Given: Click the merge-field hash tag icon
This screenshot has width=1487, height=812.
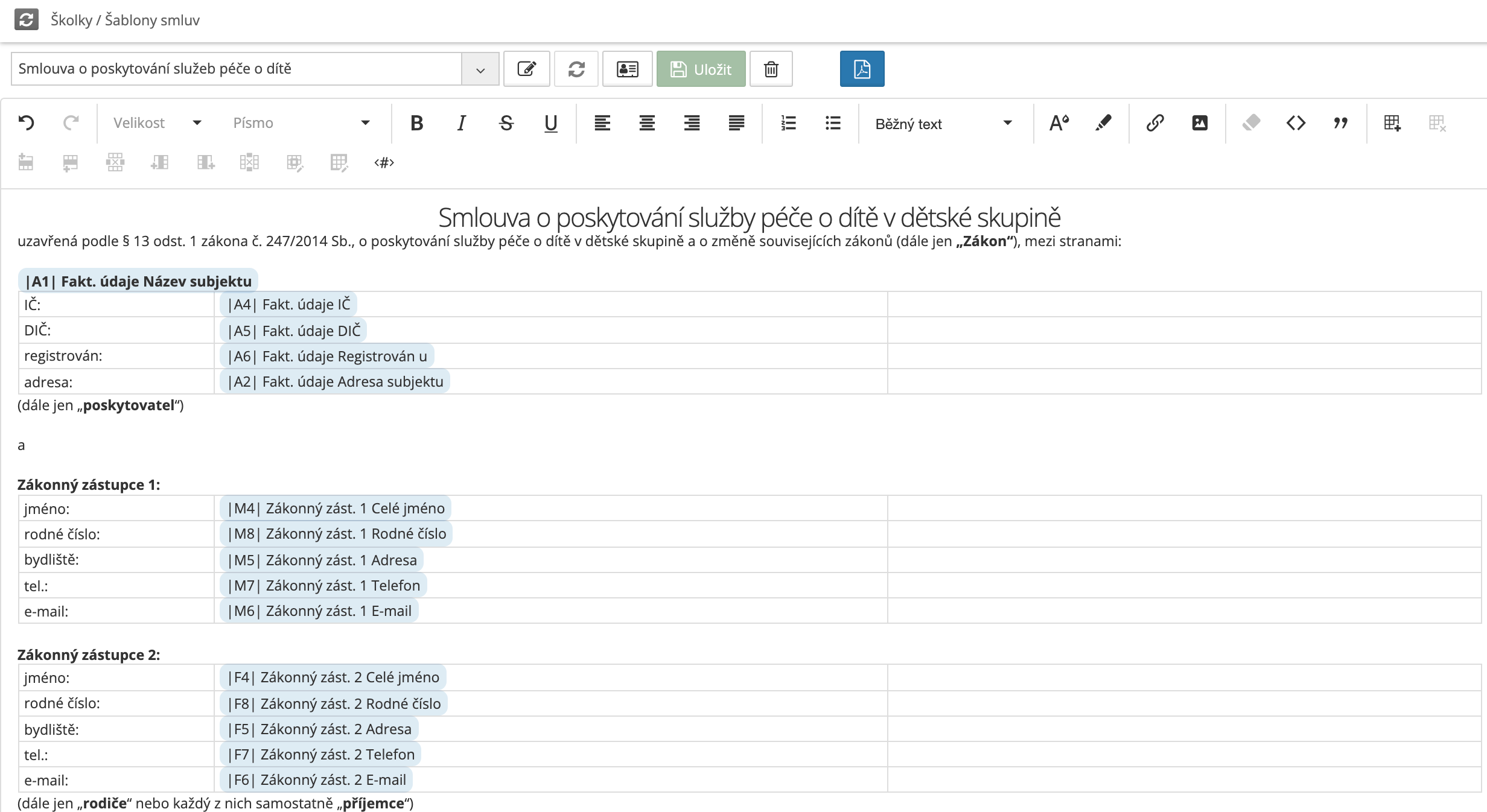Looking at the screenshot, I should (384, 162).
